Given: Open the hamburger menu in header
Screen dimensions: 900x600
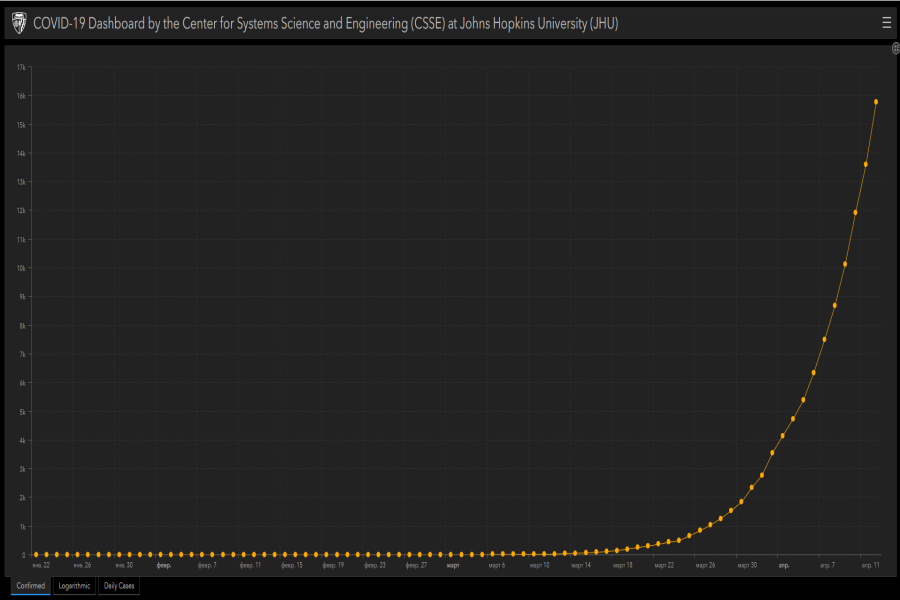Looking at the screenshot, I should [x=886, y=22].
